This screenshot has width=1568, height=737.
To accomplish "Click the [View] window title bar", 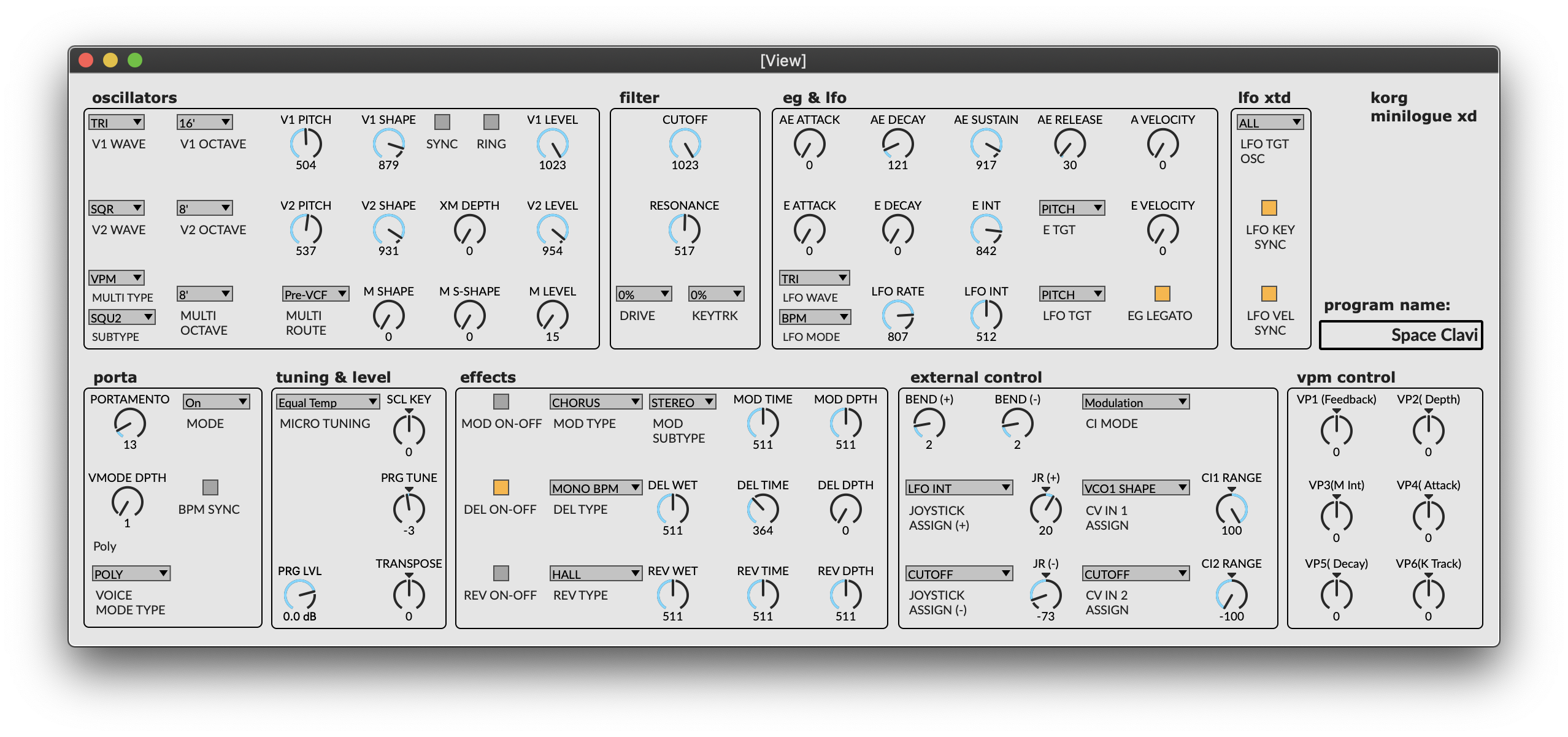I will (x=783, y=60).
